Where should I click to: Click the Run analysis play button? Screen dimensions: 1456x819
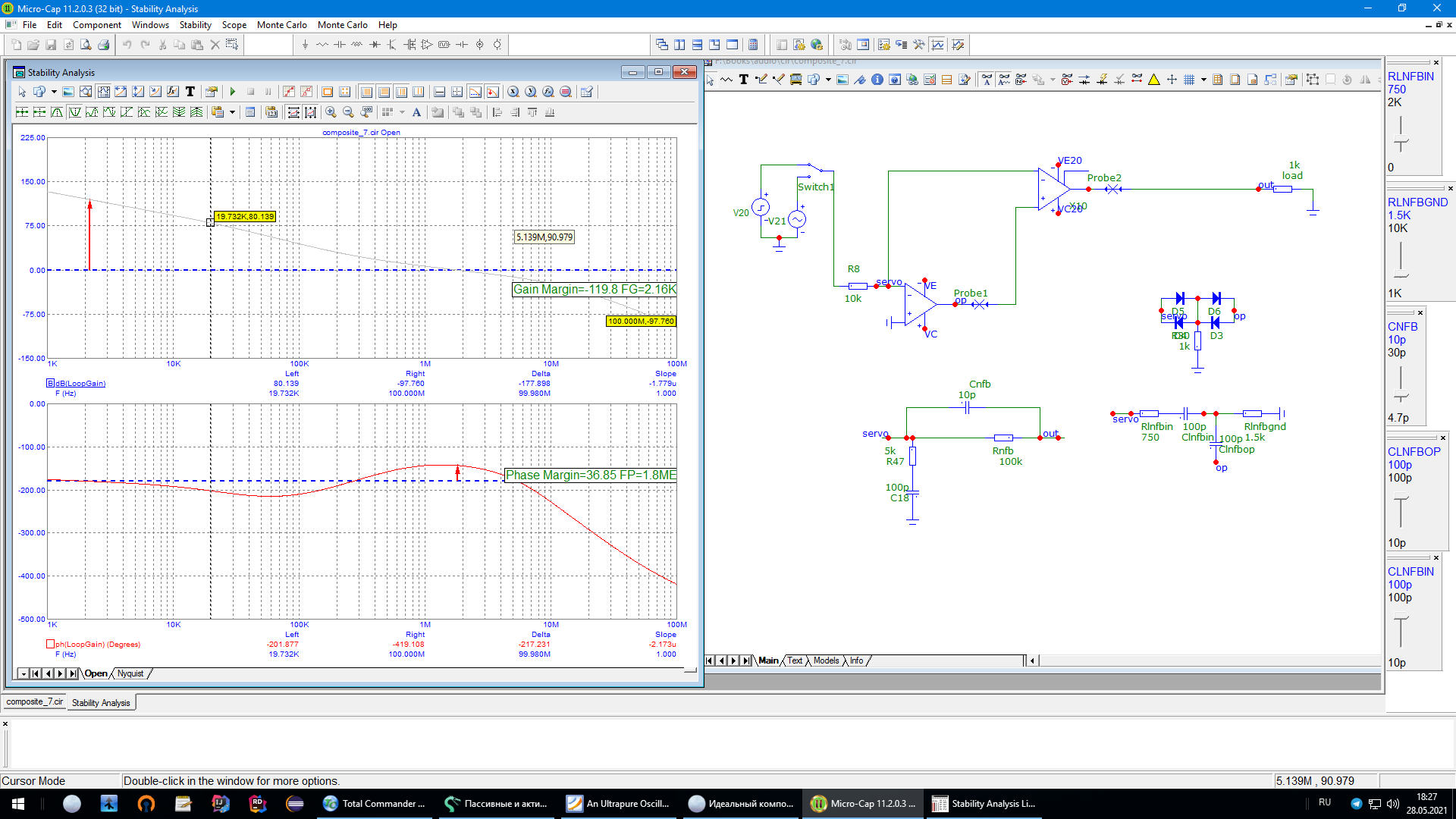point(232,92)
